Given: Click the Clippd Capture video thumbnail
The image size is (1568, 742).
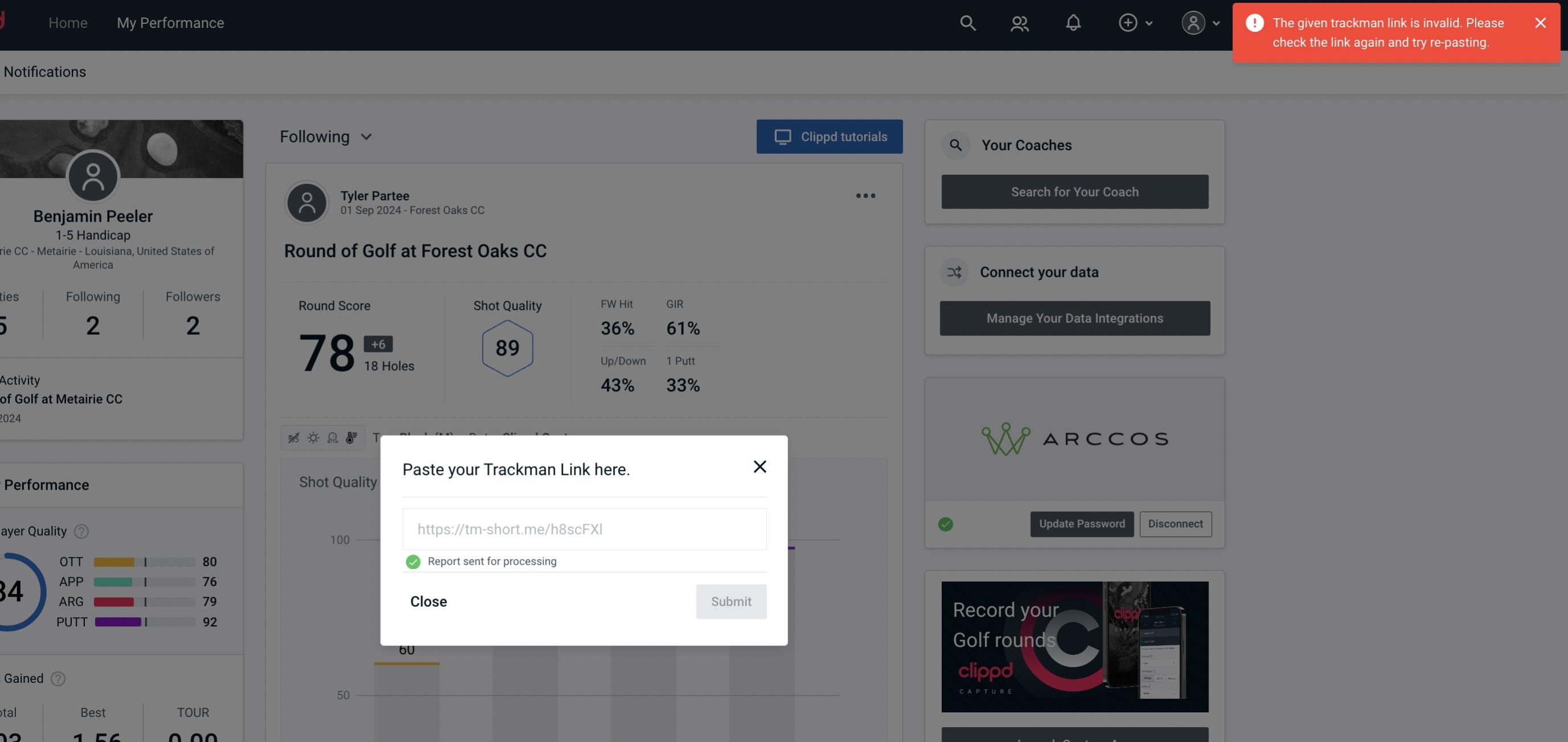Looking at the screenshot, I should [1075, 646].
